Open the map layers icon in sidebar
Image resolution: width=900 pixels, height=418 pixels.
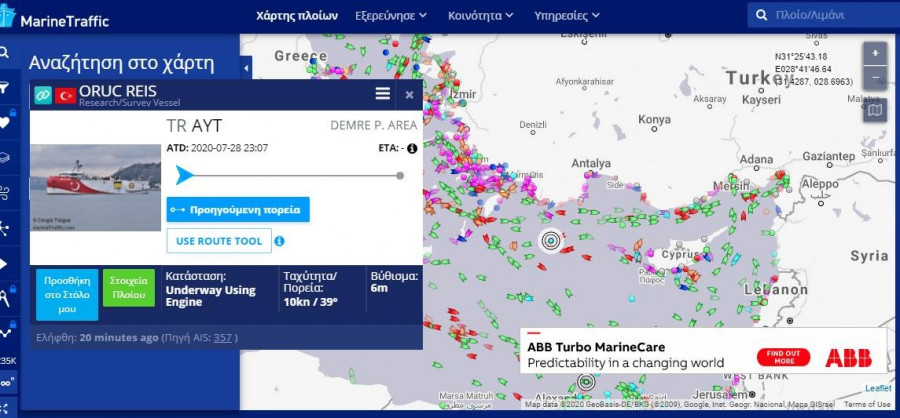coord(5,157)
